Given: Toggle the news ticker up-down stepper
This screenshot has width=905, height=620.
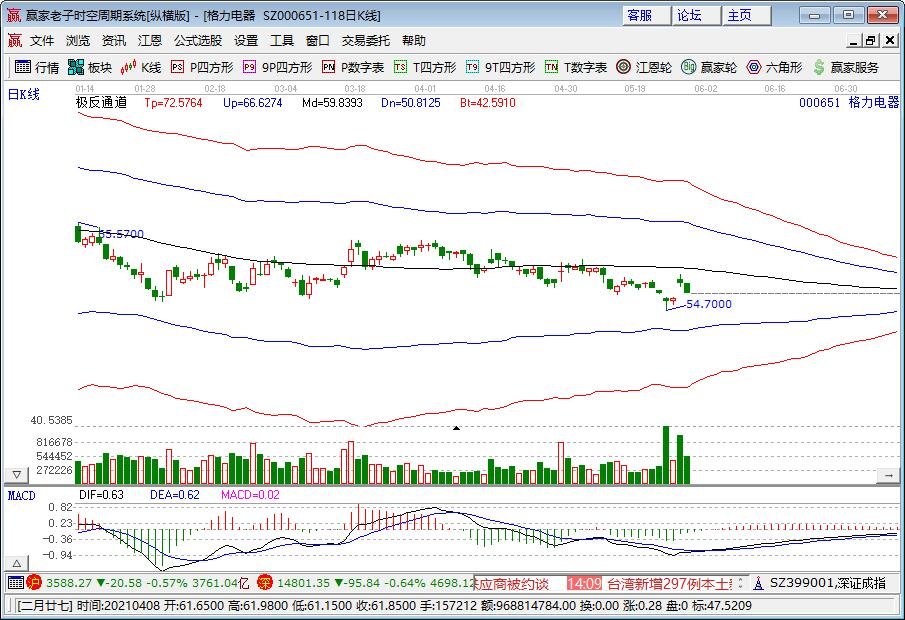Looking at the screenshot, I should click(741, 583).
